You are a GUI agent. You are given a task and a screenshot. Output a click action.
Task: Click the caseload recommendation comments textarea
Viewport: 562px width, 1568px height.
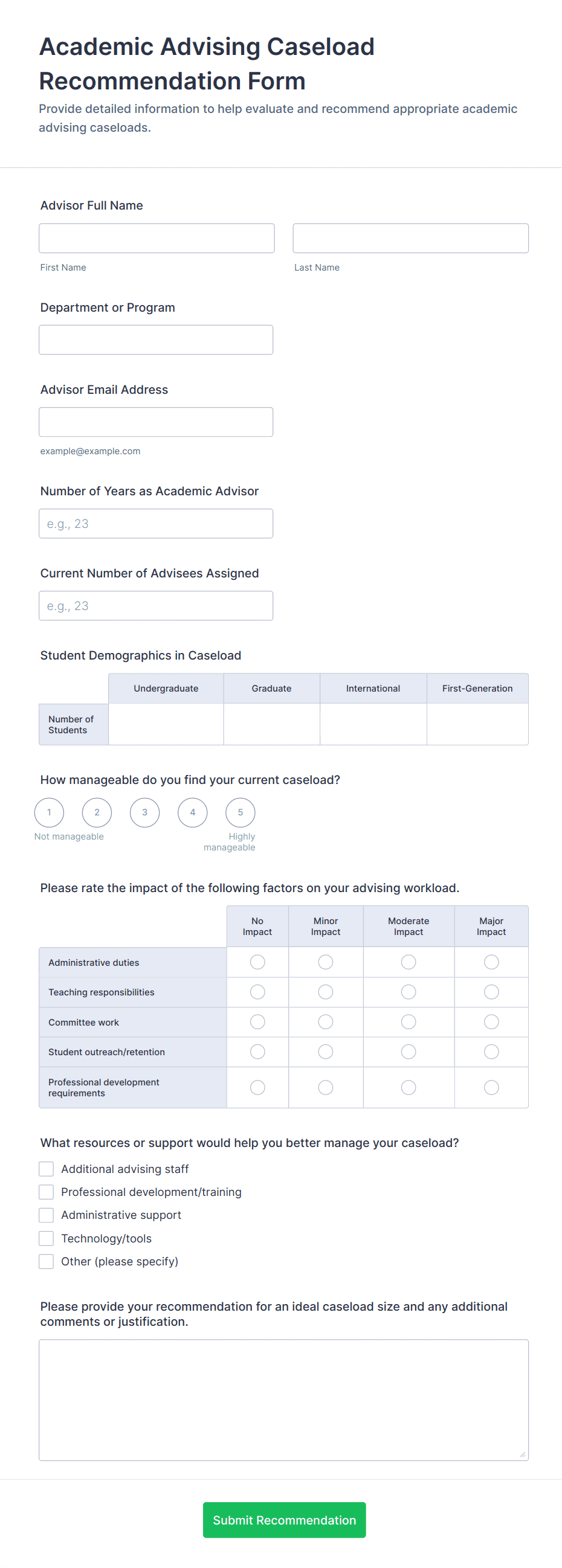283,1399
